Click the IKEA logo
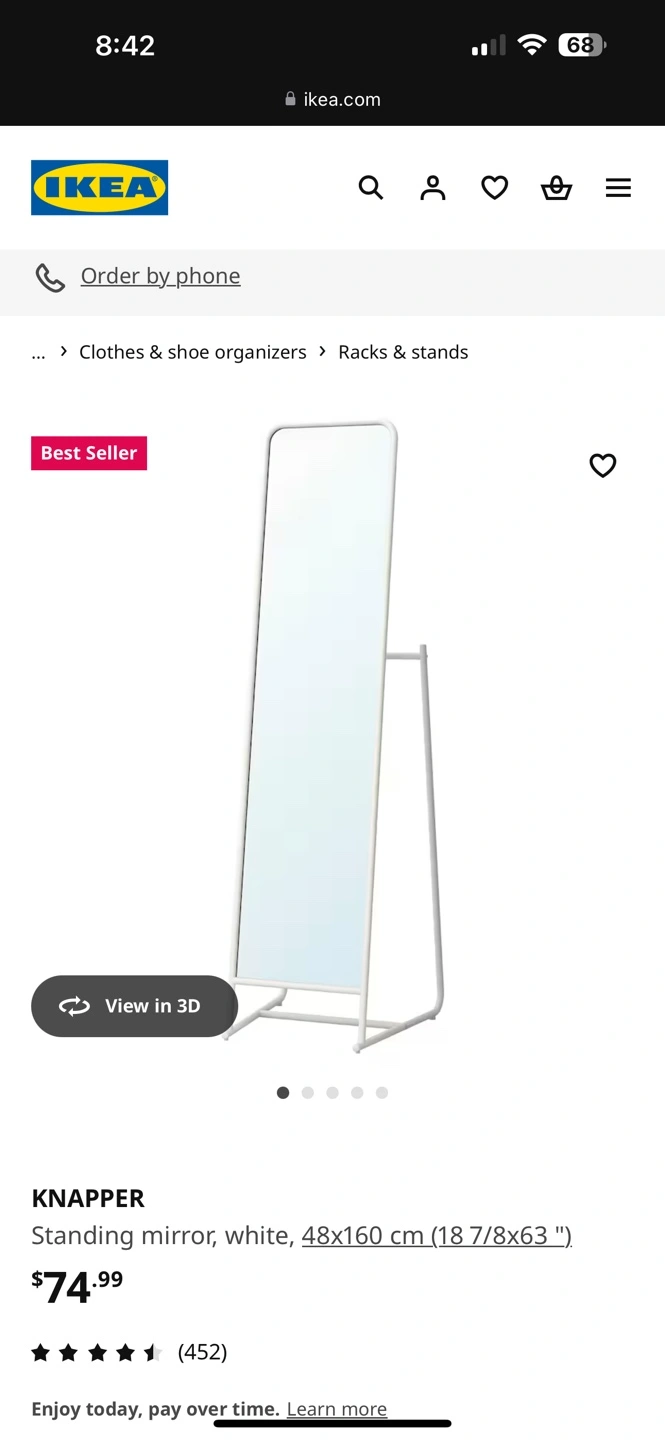 point(99,188)
